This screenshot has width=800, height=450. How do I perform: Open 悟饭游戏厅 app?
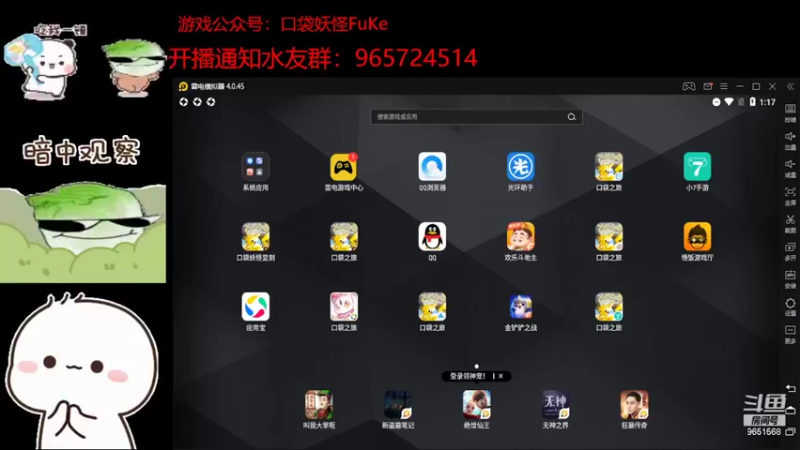697,237
